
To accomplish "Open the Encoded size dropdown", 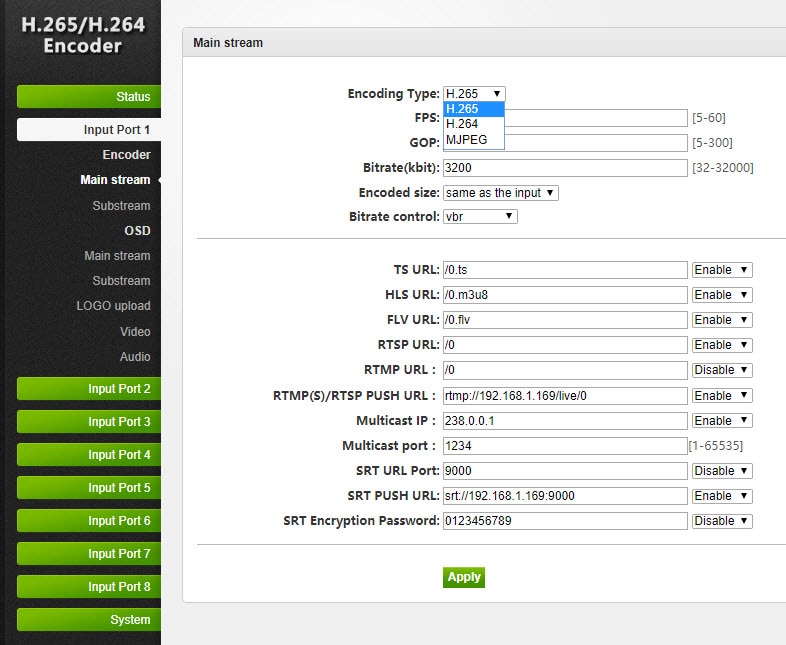I will pos(501,193).
